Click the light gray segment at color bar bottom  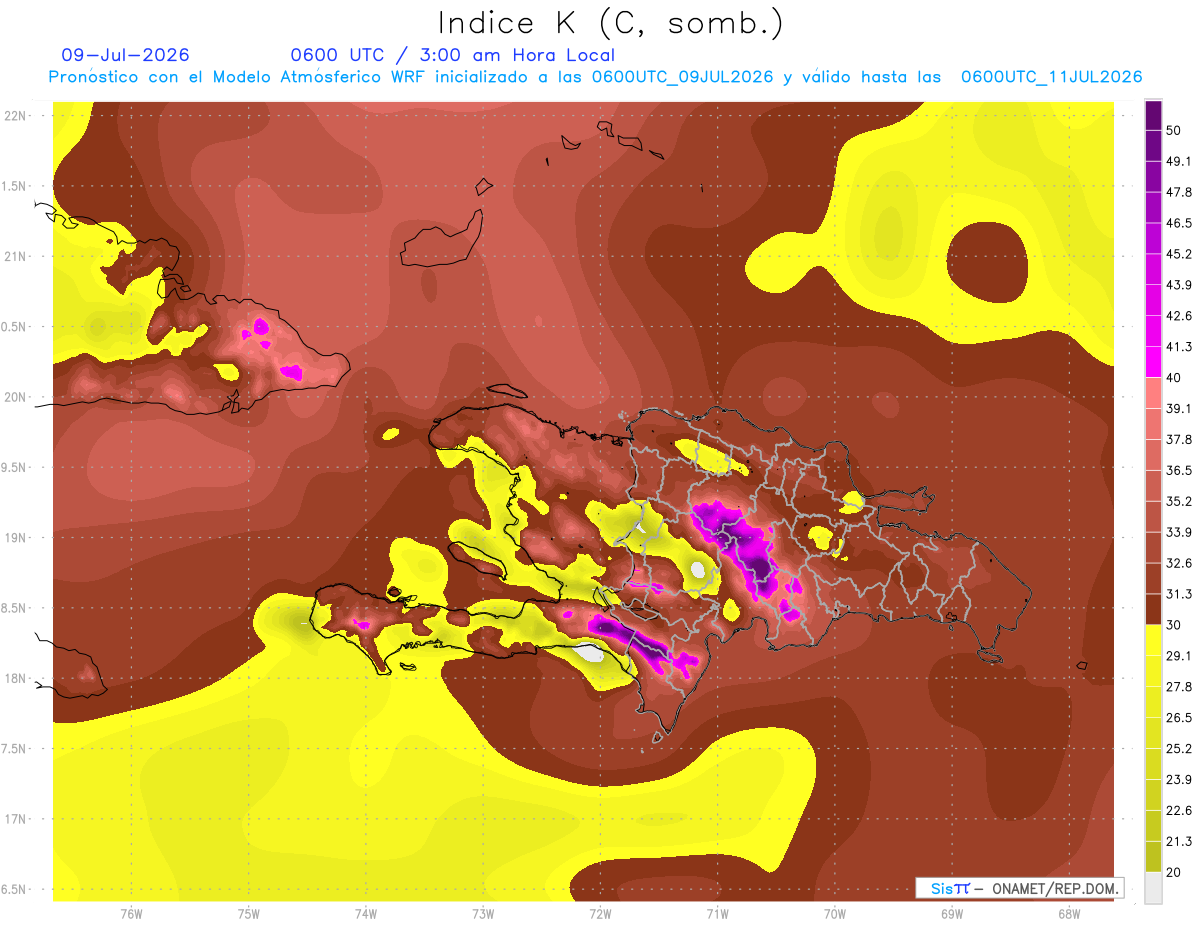tap(1153, 888)
